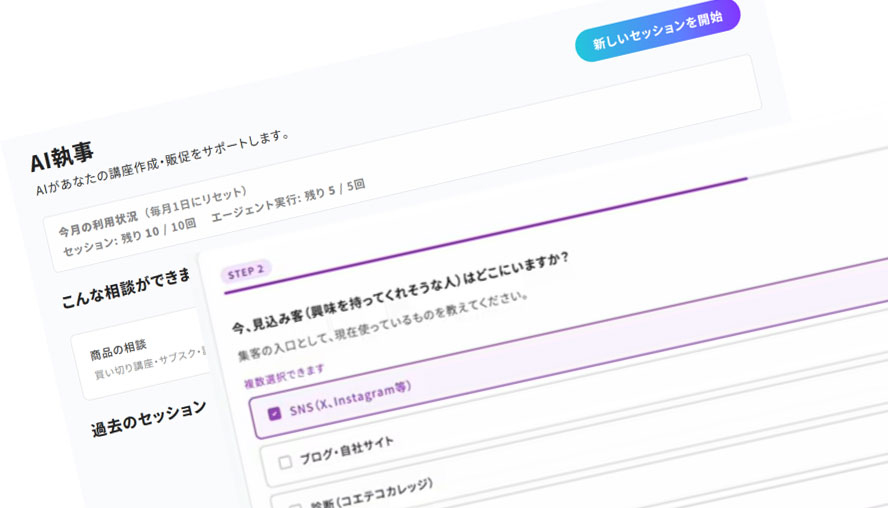888x508 pixels.
Task: Click the 集客の入口として description text
Action: (x=382, y=326)
